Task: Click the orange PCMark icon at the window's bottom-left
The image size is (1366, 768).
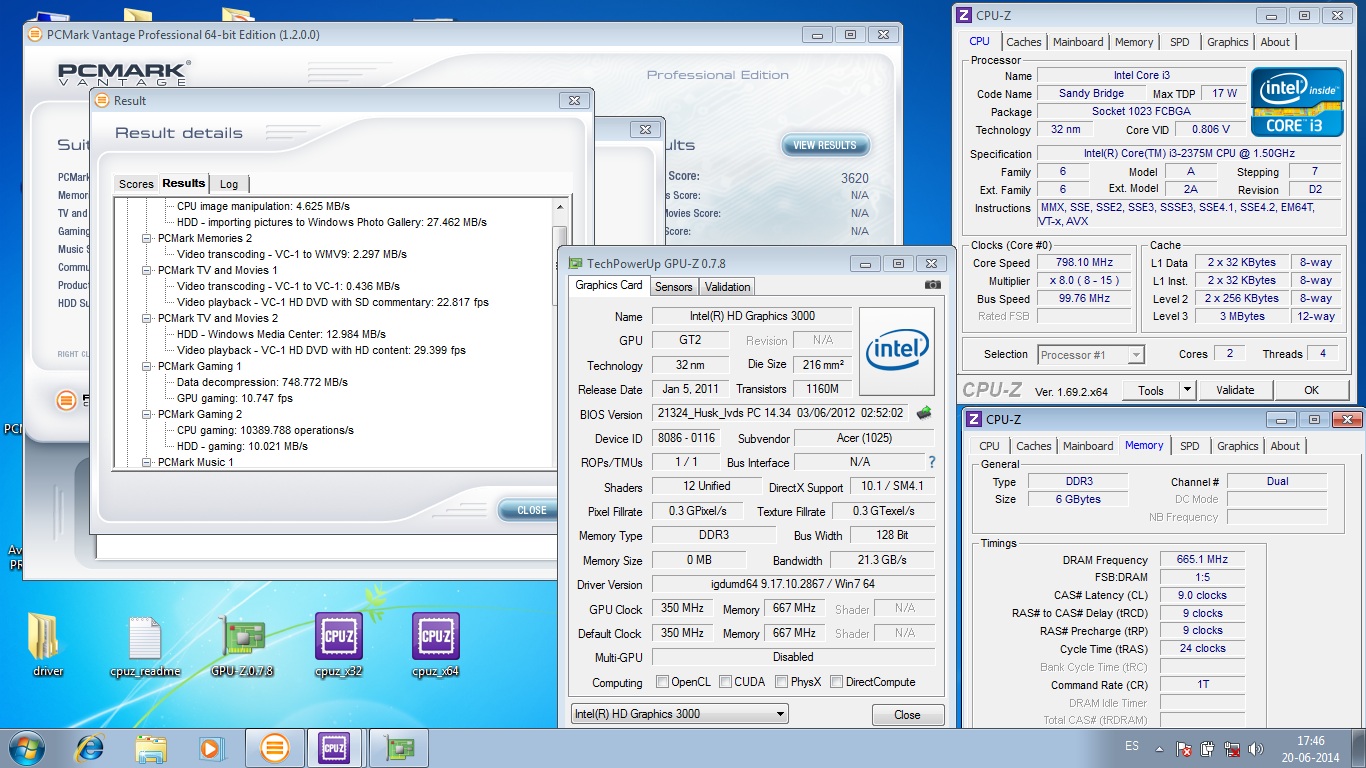Action: coord(67,401)
